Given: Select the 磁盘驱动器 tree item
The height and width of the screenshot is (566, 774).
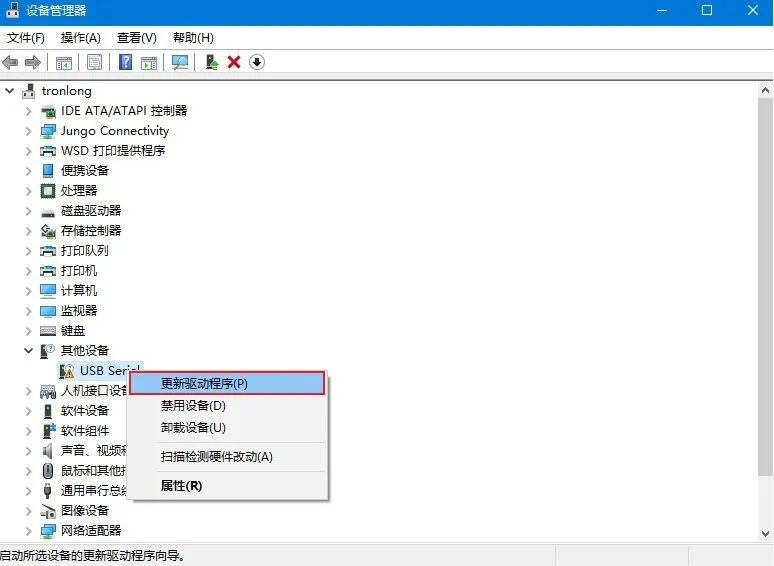Looking at the screenshot, I should click(x=91, y=211).
